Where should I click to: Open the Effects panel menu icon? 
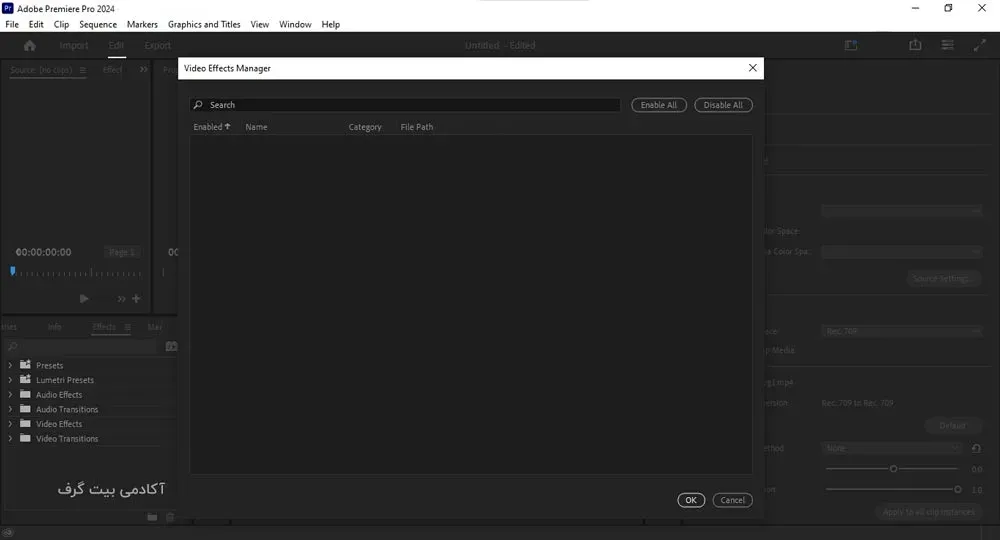128,327
